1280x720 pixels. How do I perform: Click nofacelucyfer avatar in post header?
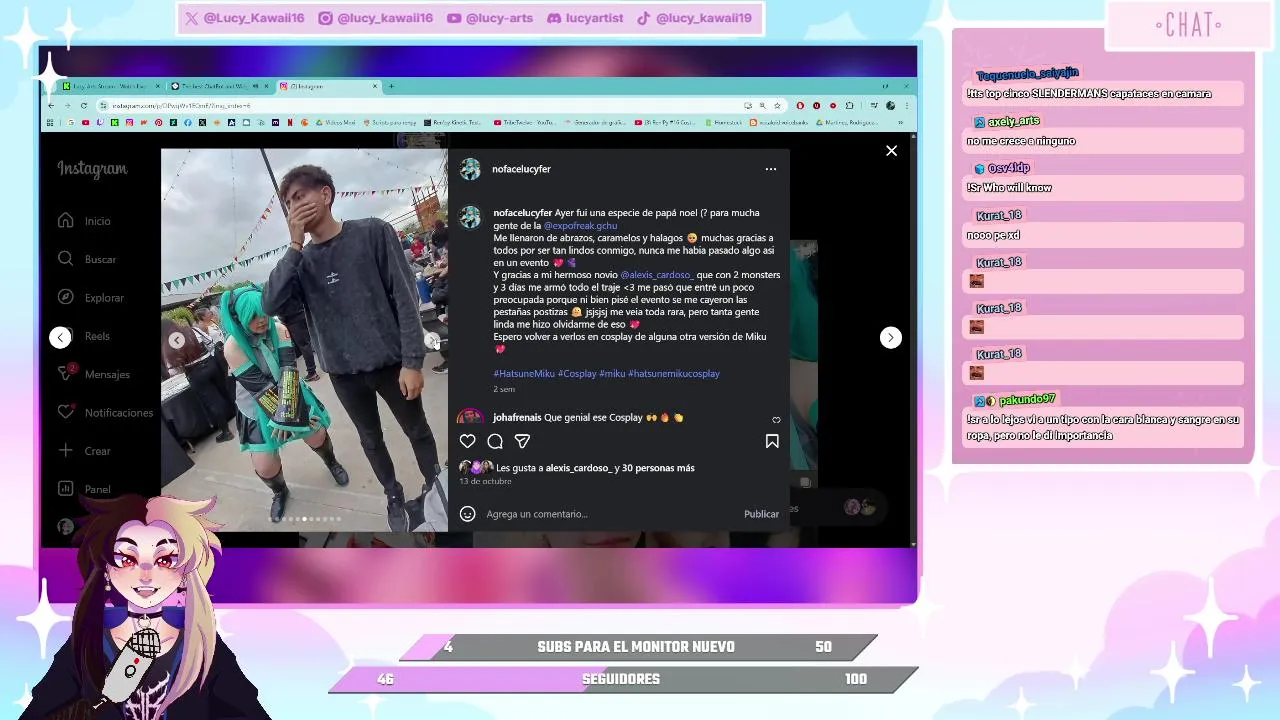click(x=470, y=169)
